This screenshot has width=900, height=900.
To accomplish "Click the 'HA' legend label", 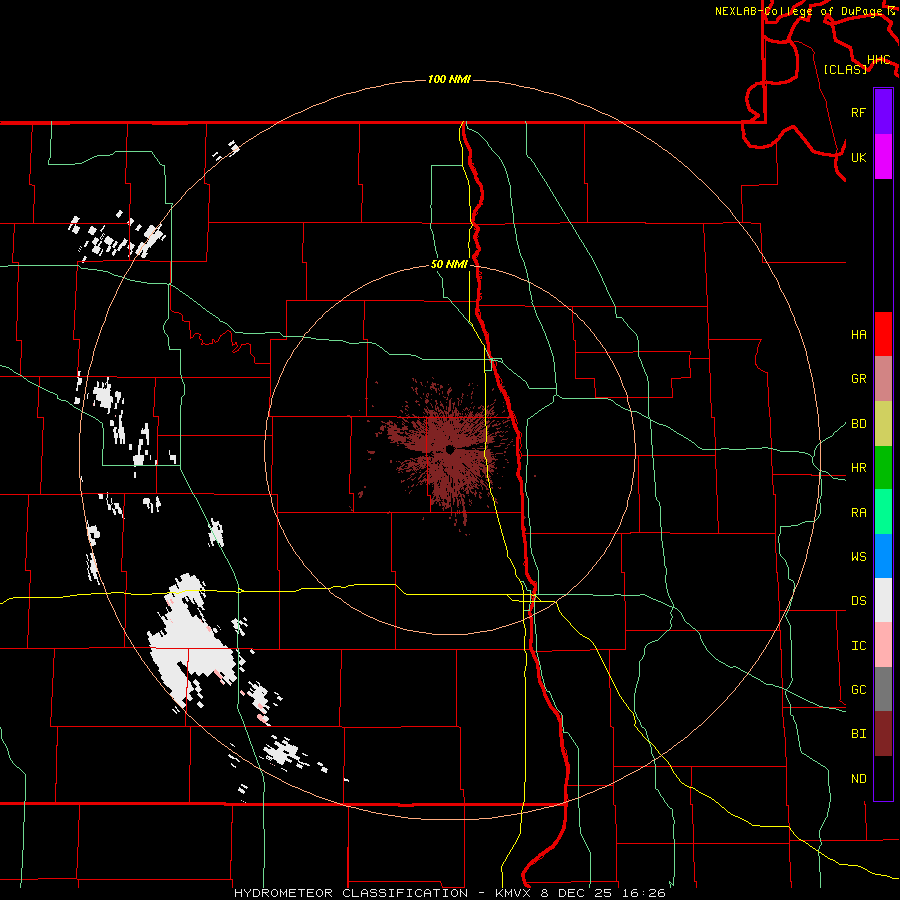I will pyautogui.click(x=858, y=334).
